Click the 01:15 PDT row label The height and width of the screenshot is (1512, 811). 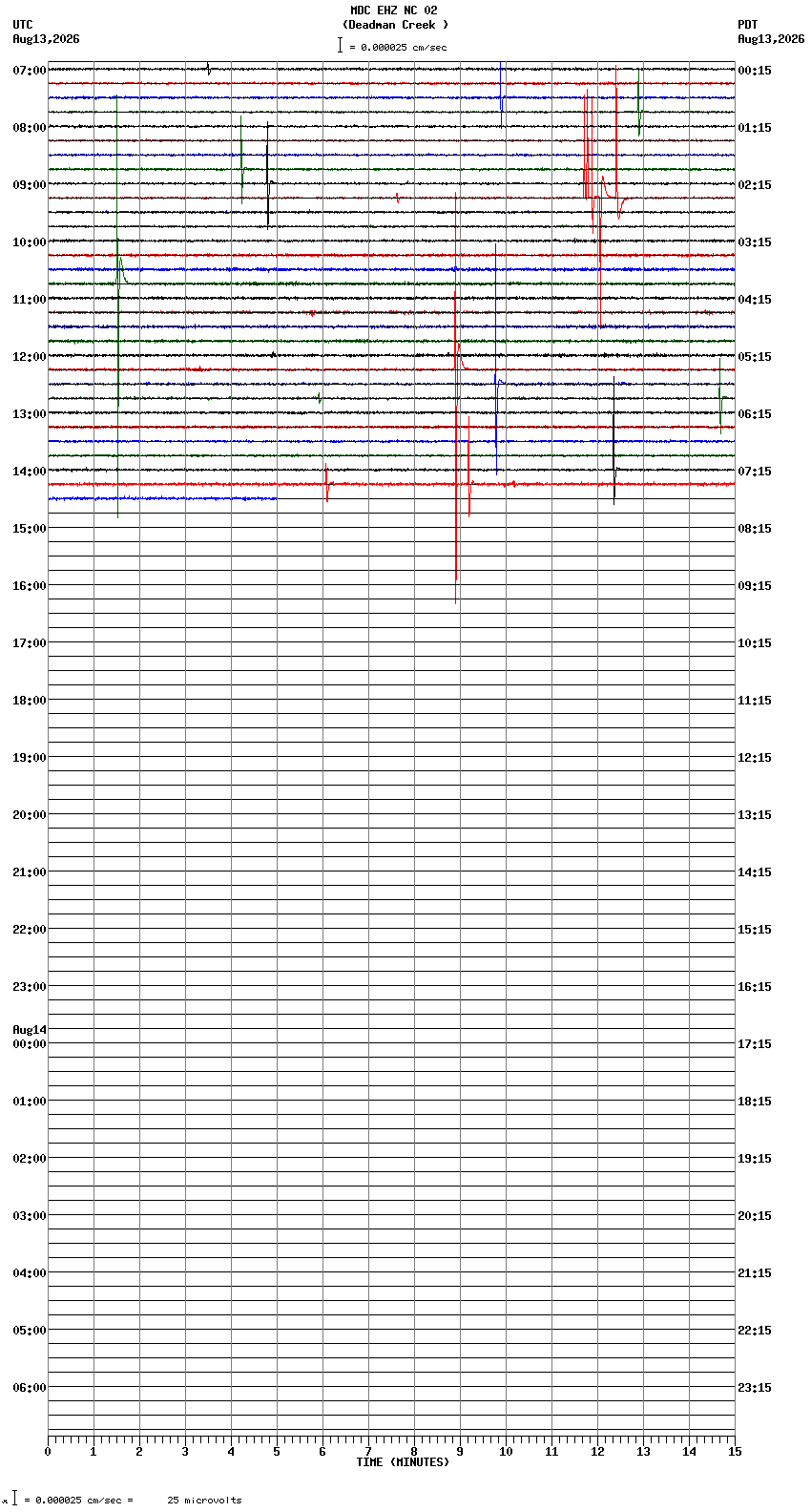click(x=755, y=128)
